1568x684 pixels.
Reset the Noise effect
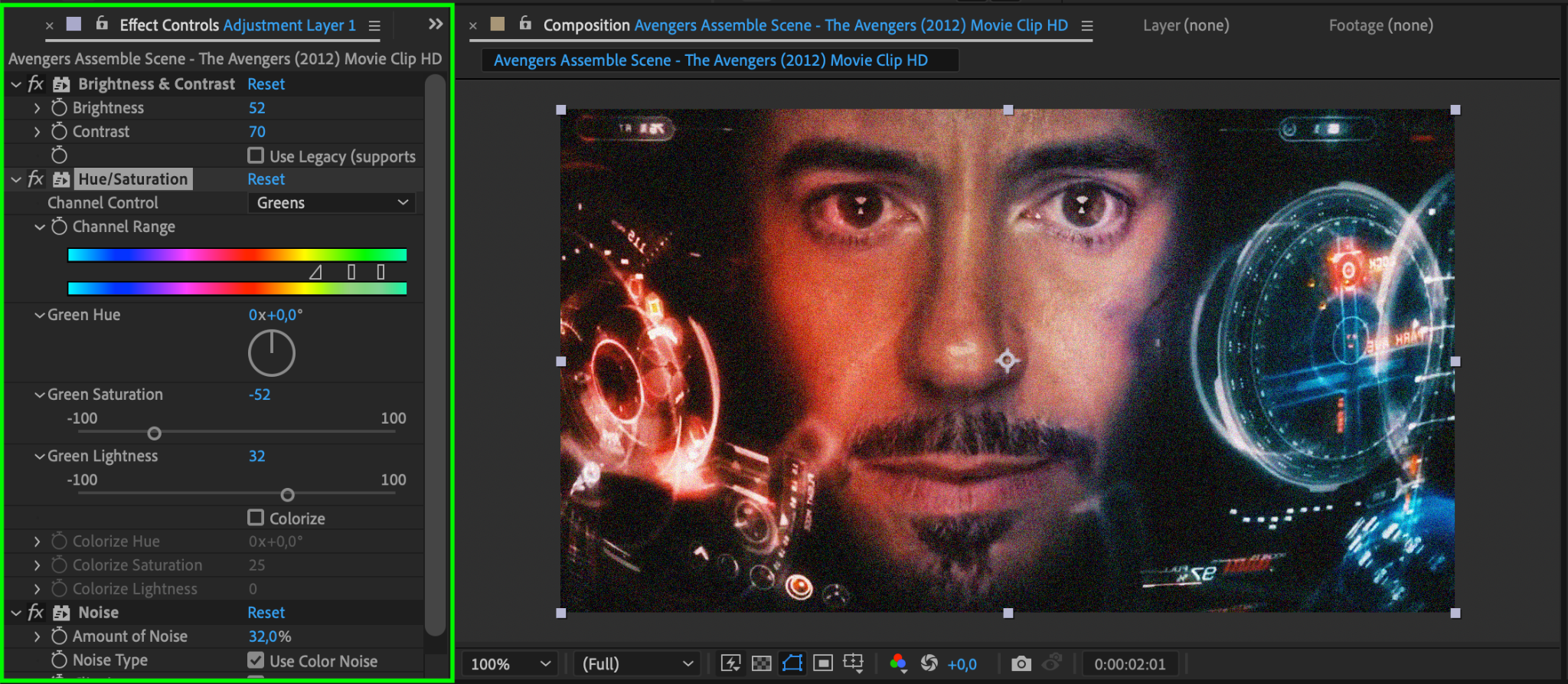[266, 613]
